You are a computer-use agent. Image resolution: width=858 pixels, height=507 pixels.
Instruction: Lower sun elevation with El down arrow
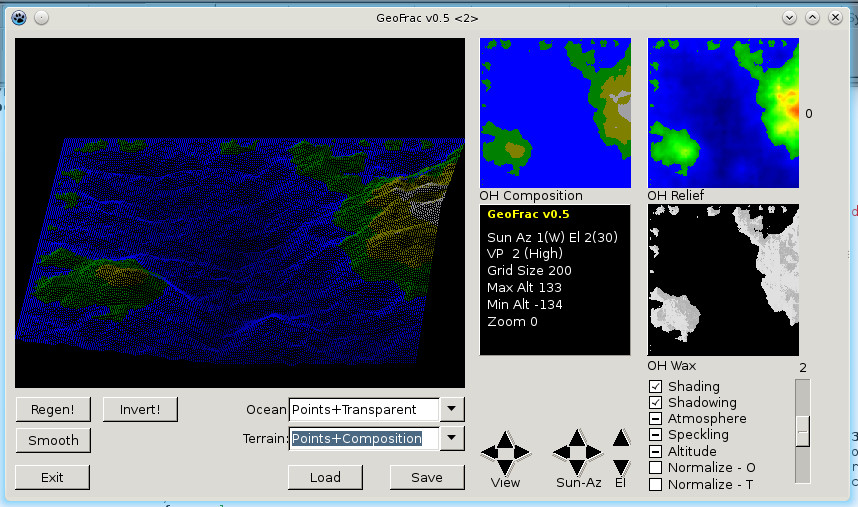(621, 466)
